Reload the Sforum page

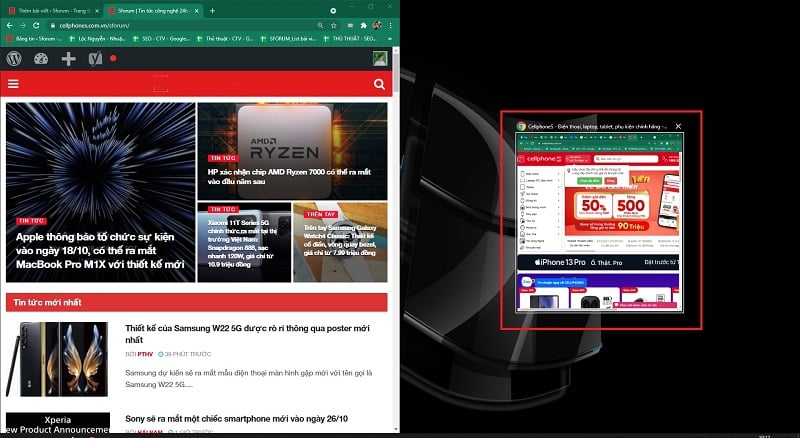36,25
